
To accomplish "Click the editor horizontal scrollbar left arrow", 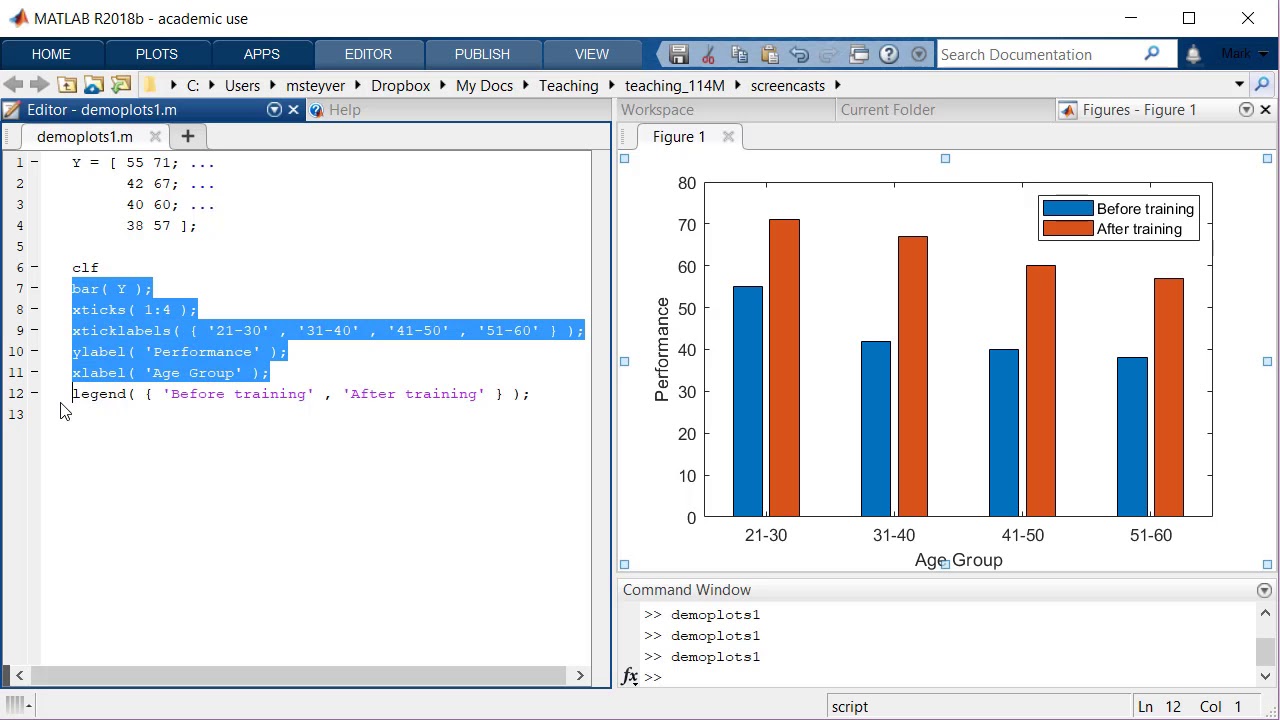I will tap(19, 676).
